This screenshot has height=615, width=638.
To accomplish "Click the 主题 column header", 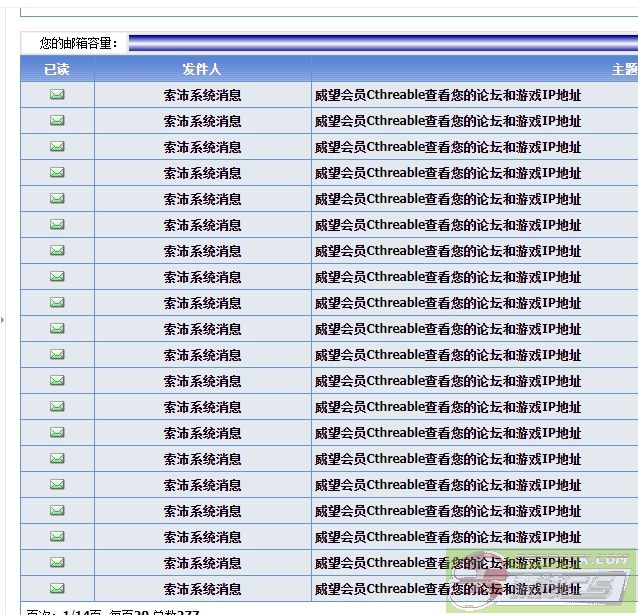I will point(625,69).
